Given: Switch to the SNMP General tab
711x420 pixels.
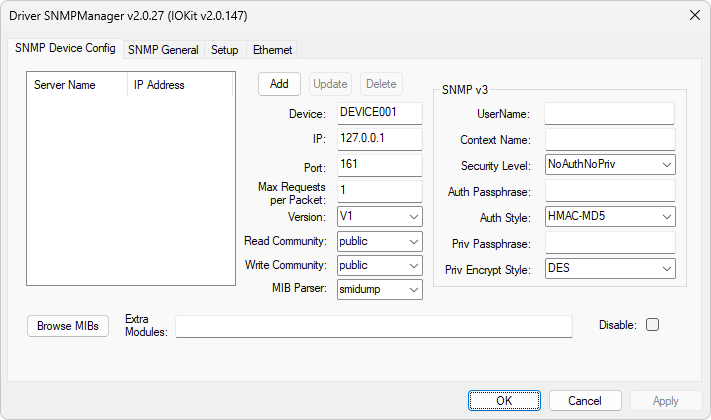Looking at the screenshot, I should pyautogui.click(x=163, y=49).
